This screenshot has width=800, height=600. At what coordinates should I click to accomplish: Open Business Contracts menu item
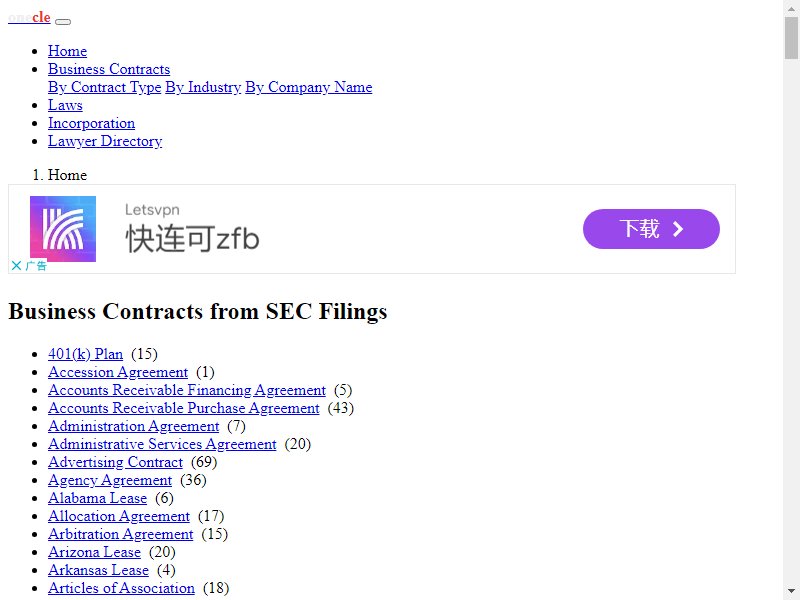click(x=109, y=69)
